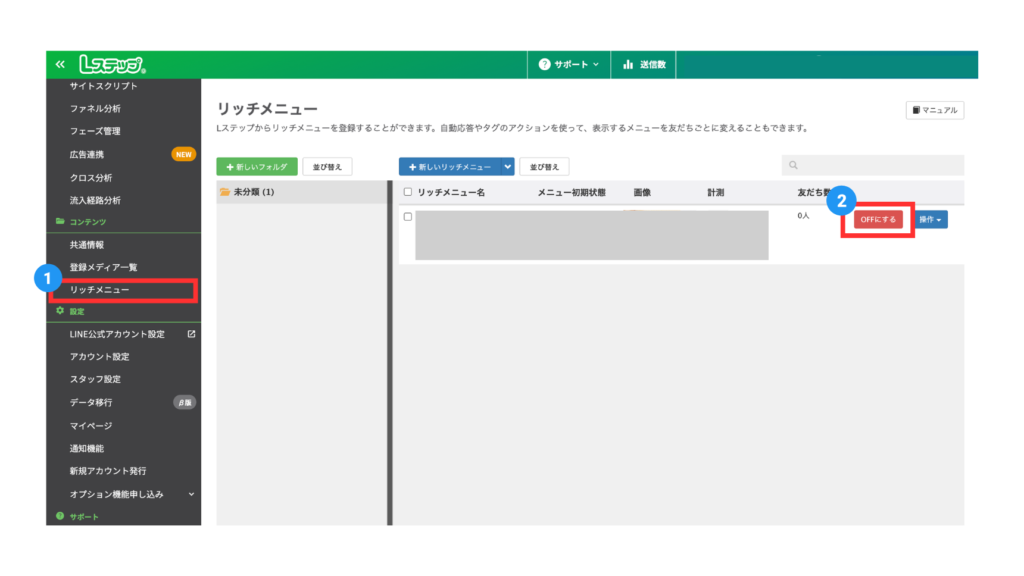Click the external link icon beside LINE公式アカウント設定
This screenshot has height=576, width=1024.
191,334
